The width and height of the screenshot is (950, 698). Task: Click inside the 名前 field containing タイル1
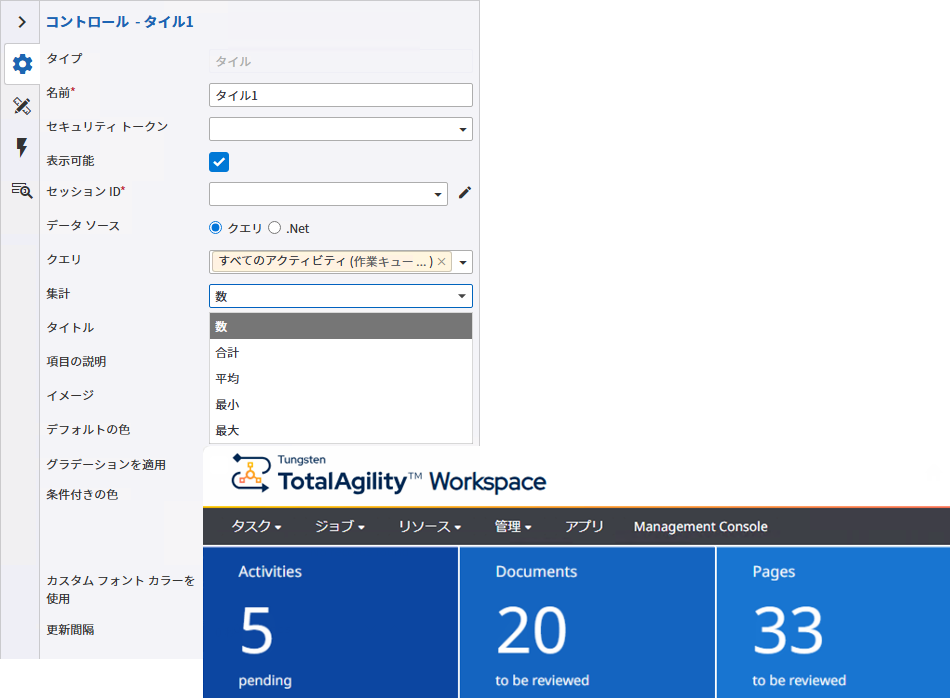point(340,94)
